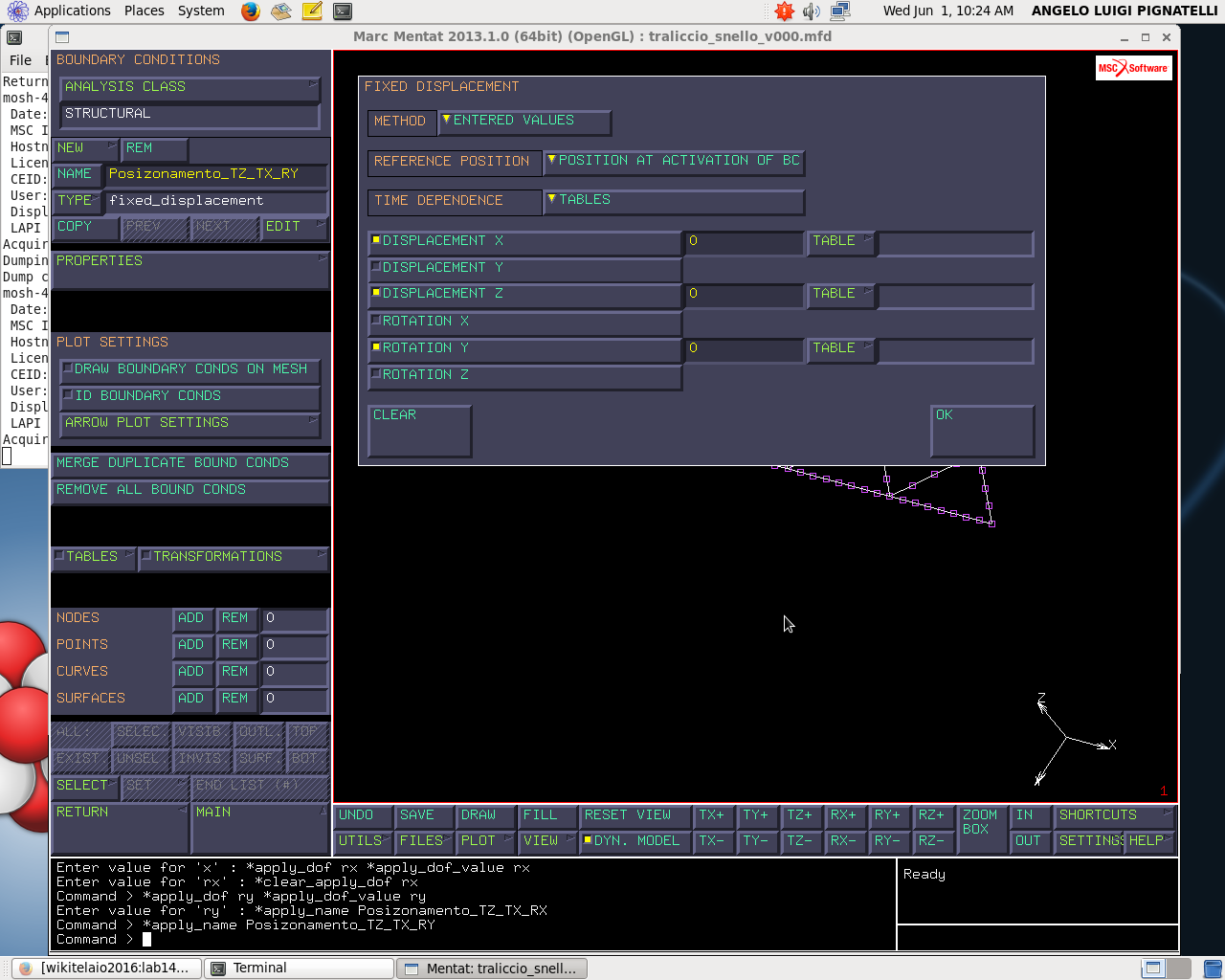Open the volume control icon
Image resolution: width=1225 pixels, height=980 pixels.
tap(812, 11)
